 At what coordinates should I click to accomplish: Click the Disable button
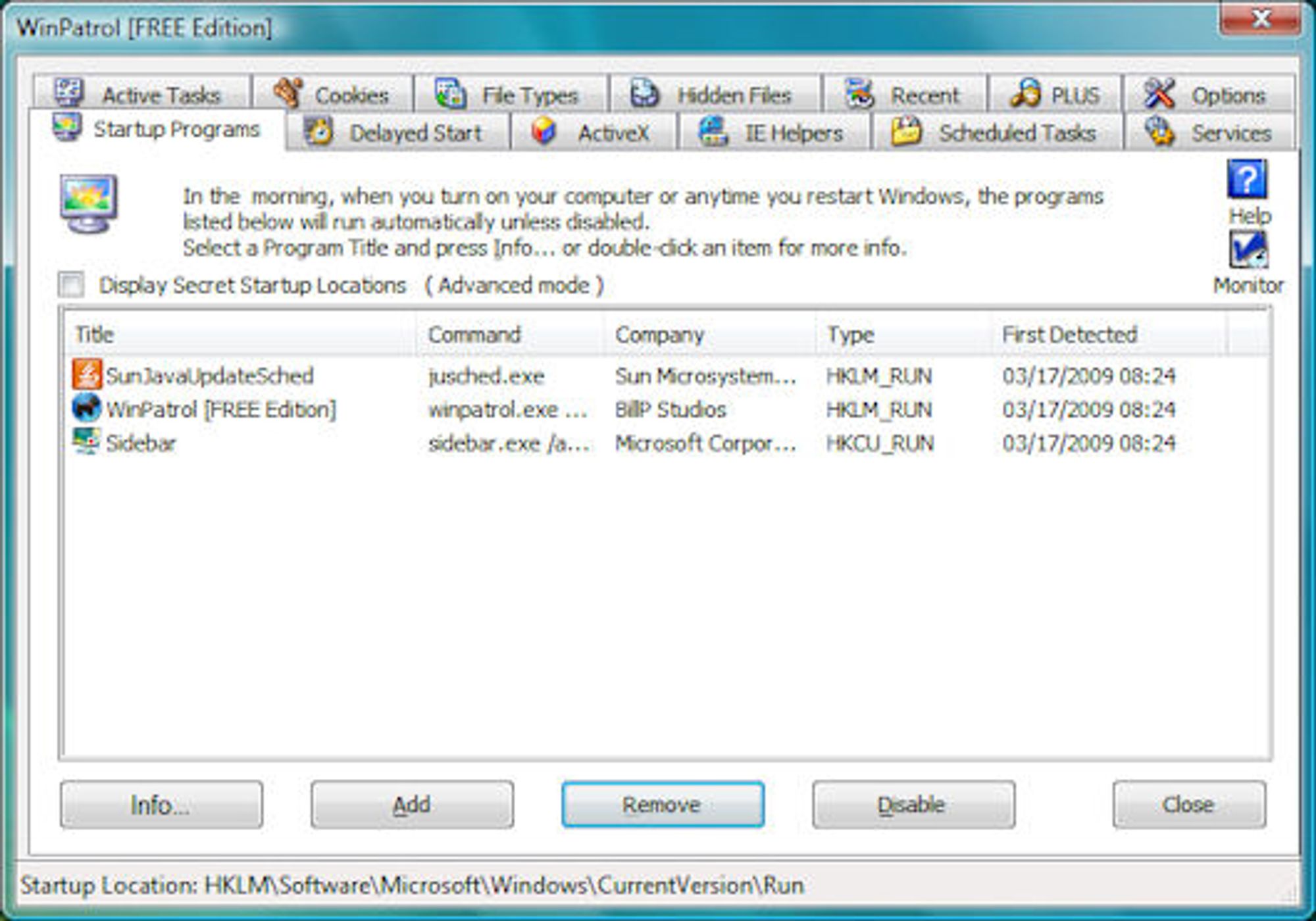tap(913, 804)
